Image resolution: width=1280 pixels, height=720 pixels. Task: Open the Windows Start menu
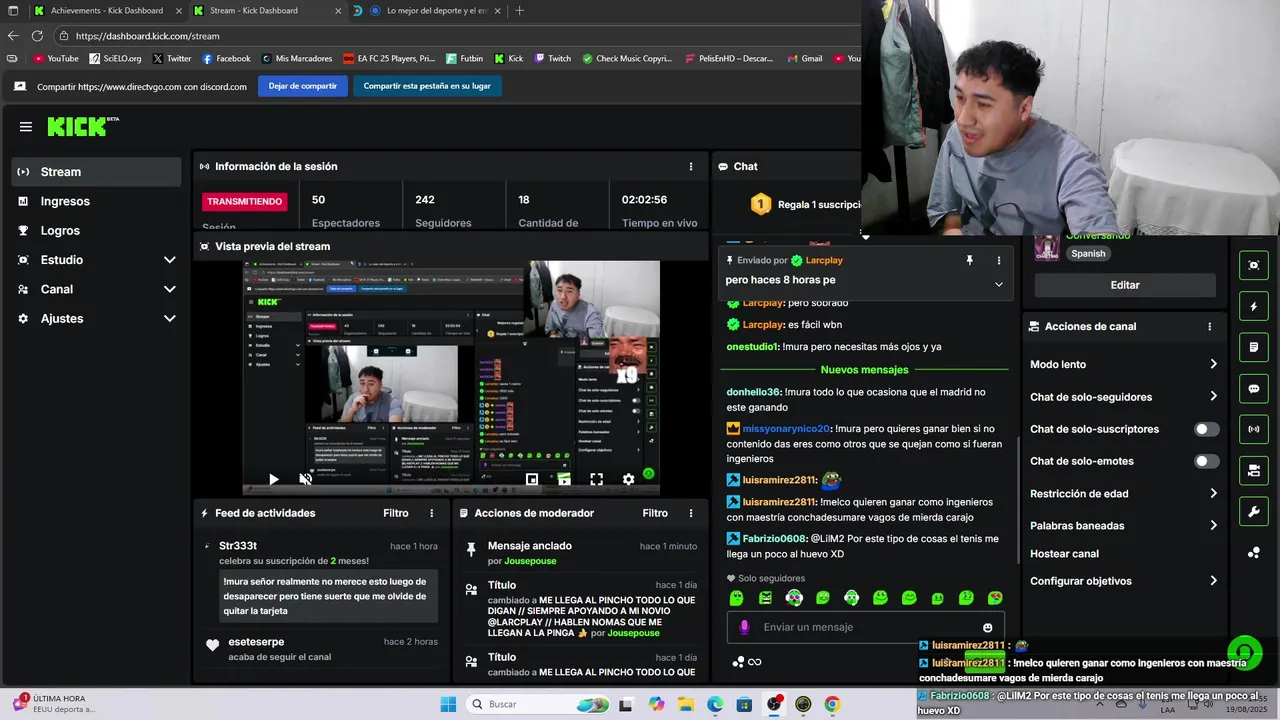[x=448, y=704]
